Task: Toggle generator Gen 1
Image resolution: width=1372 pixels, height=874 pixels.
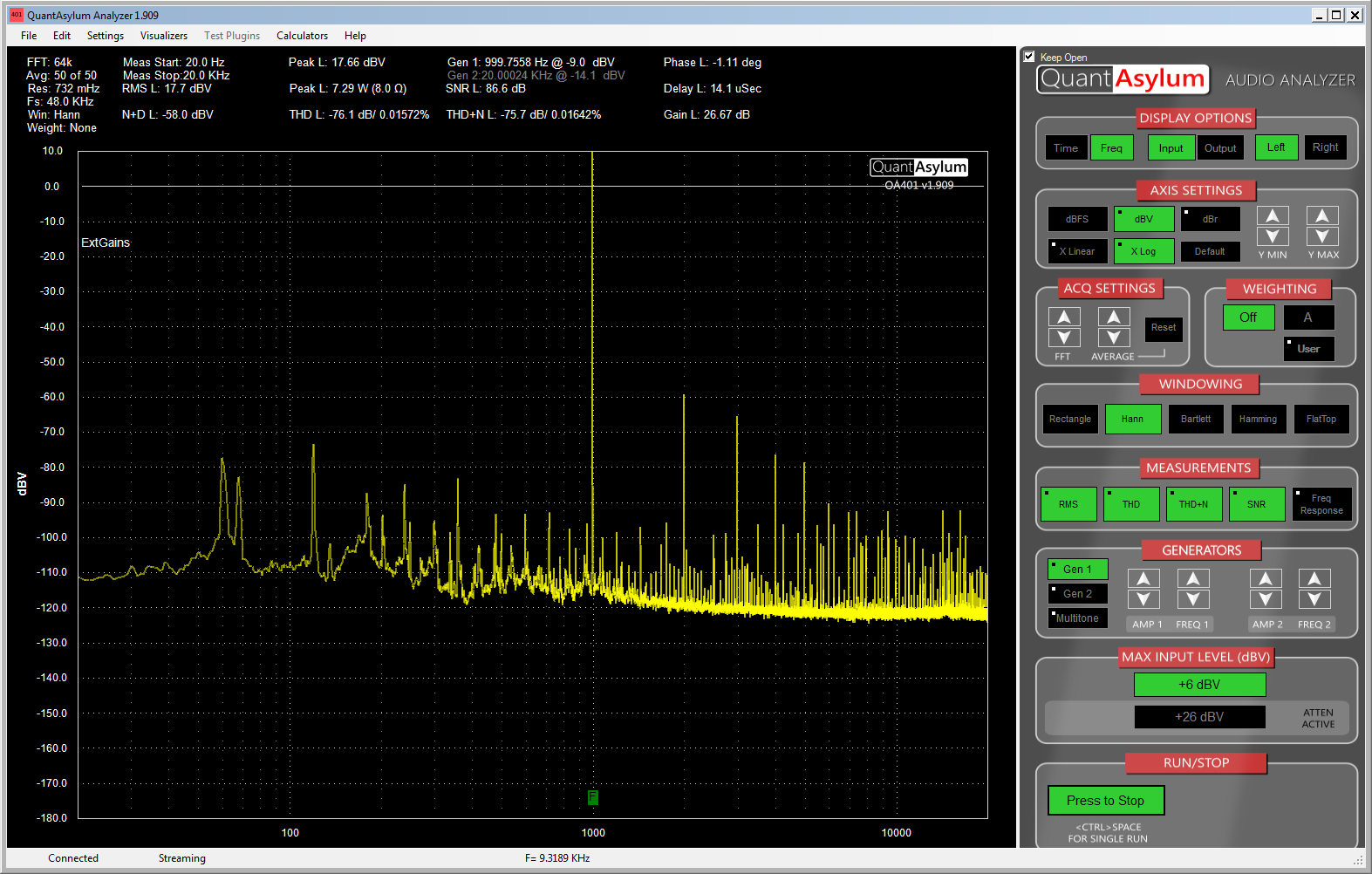Action: [1077, 570]
